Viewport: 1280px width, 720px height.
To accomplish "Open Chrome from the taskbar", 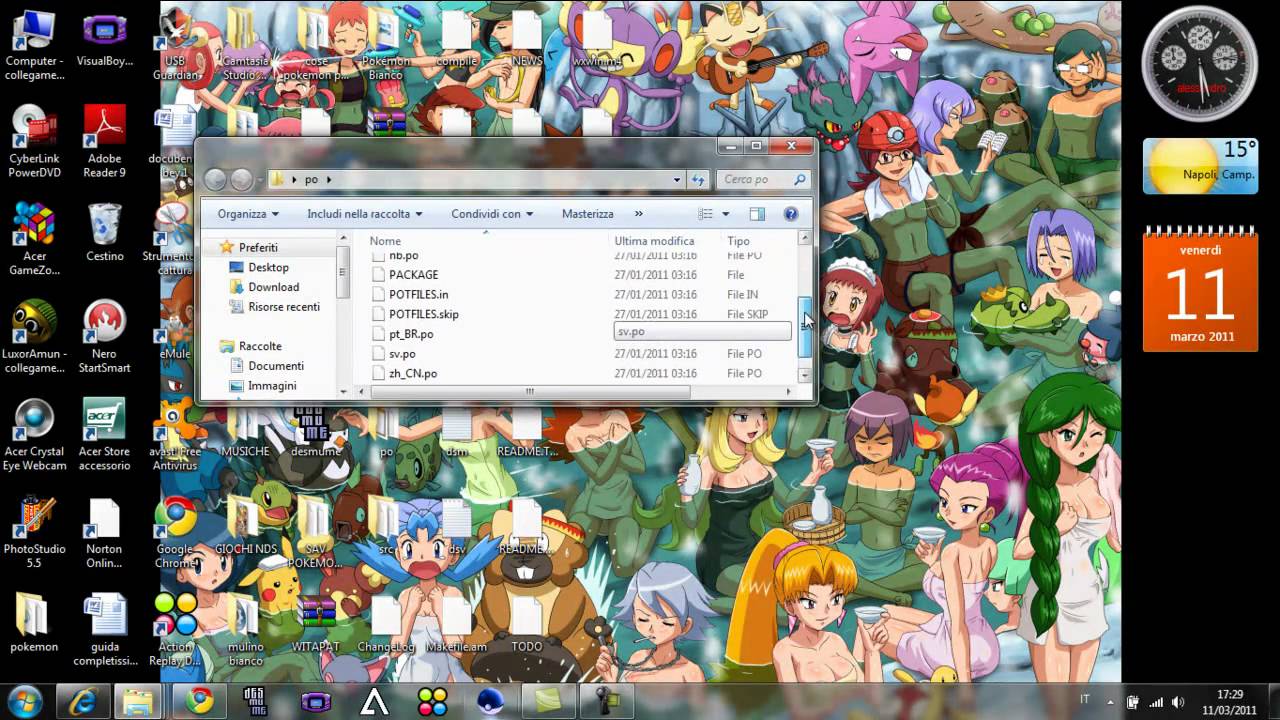I will (x=198, y=702).
